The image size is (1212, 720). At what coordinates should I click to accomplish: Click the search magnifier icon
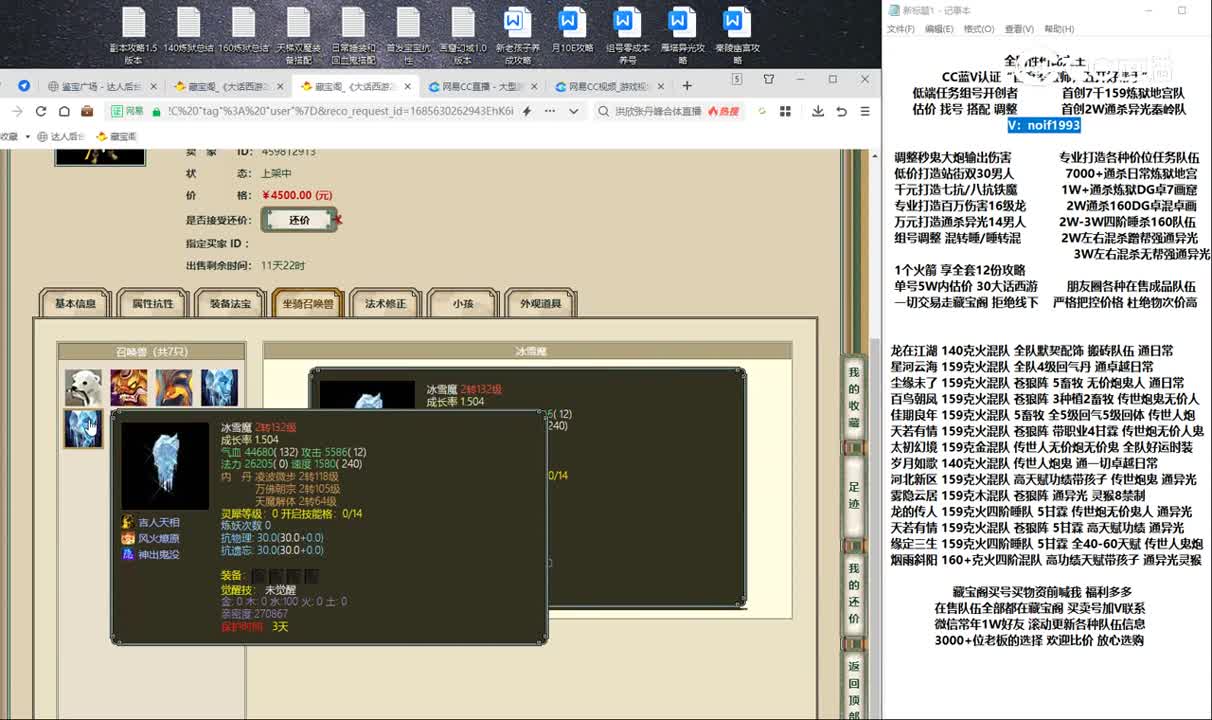604,111
